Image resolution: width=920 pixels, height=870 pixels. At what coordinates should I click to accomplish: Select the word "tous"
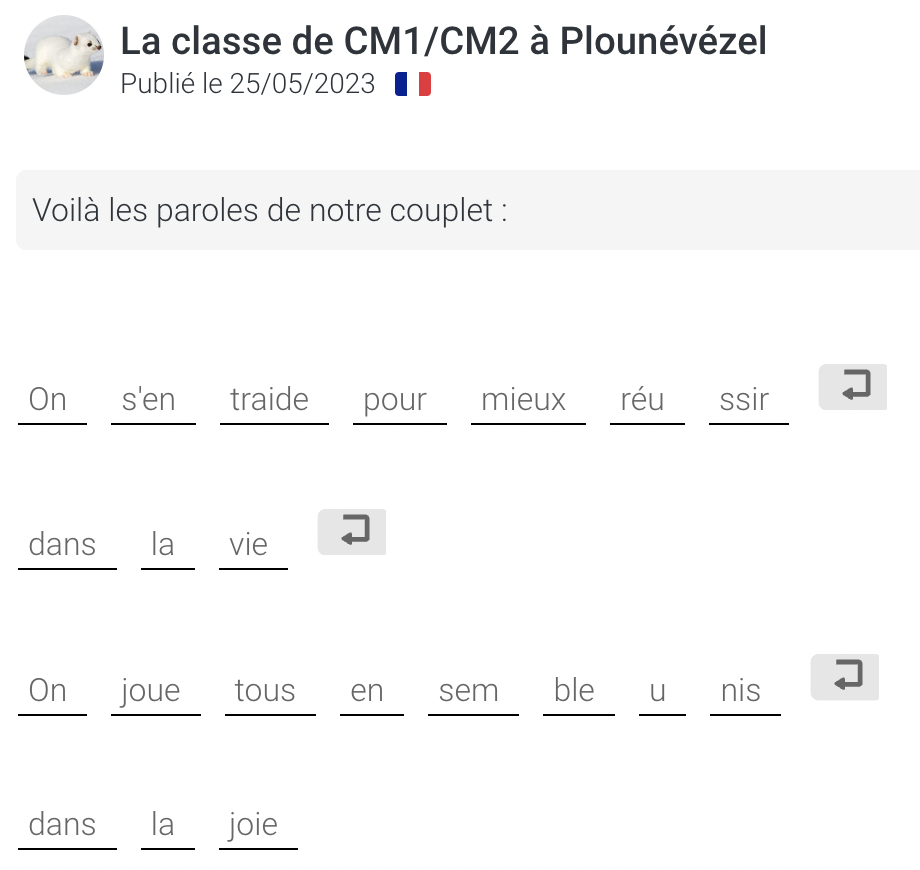265,691
